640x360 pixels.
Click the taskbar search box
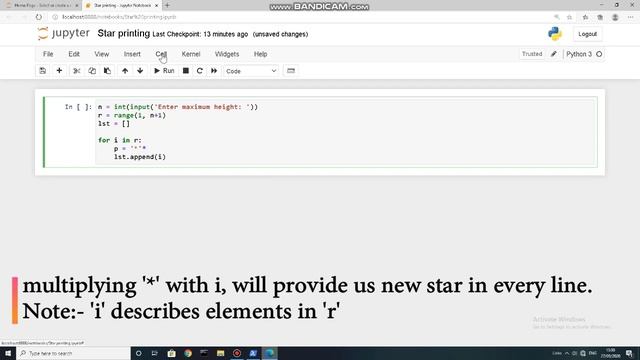coord(73,353)
